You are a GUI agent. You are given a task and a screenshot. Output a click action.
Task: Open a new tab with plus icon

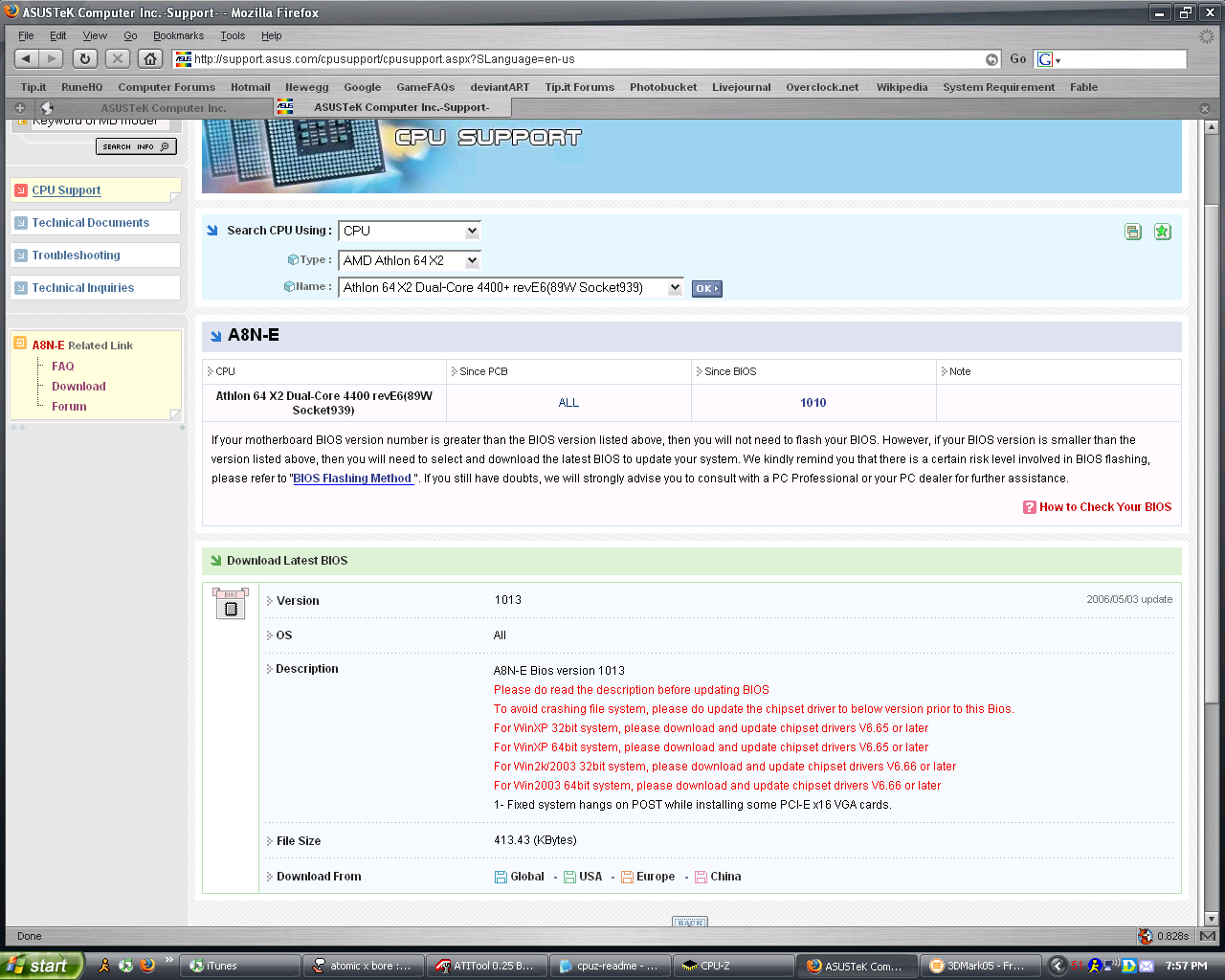pyautogui.click(x=19, y=108)
